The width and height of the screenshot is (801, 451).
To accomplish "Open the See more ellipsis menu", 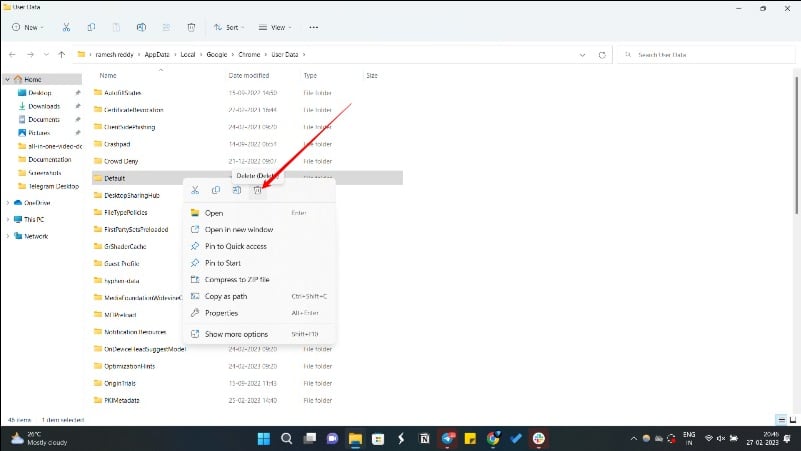I will coord(314,28).
